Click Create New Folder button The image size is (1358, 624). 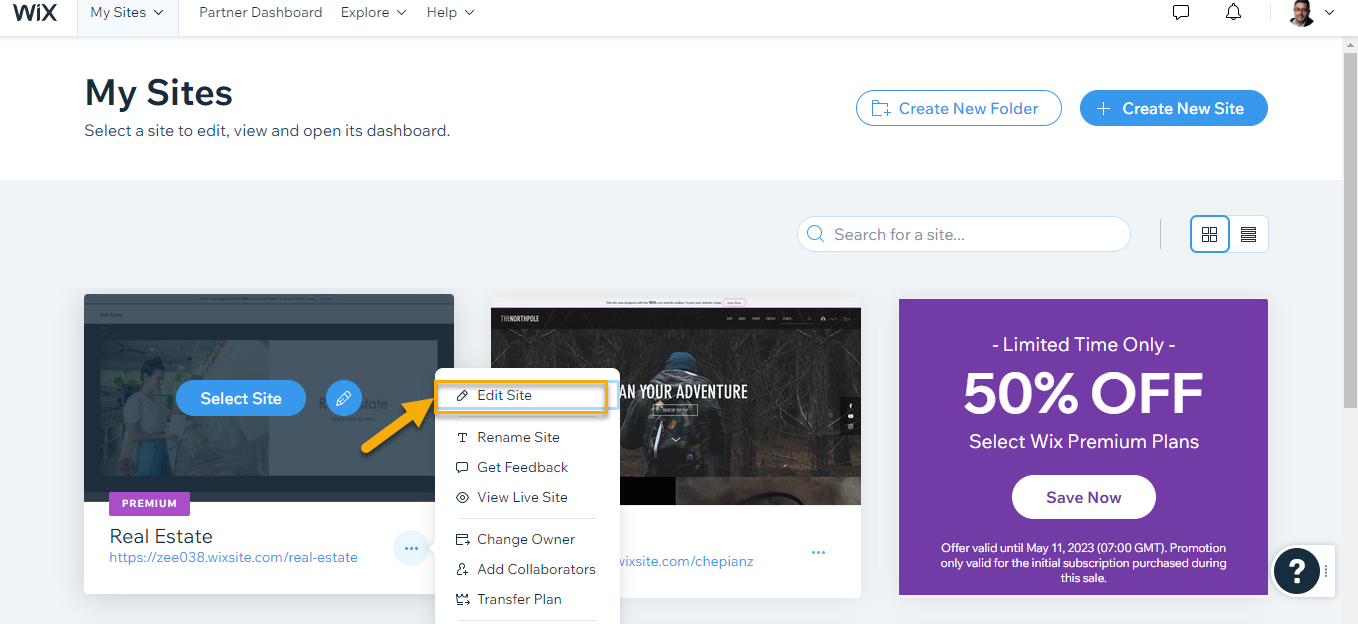[958, 108]
